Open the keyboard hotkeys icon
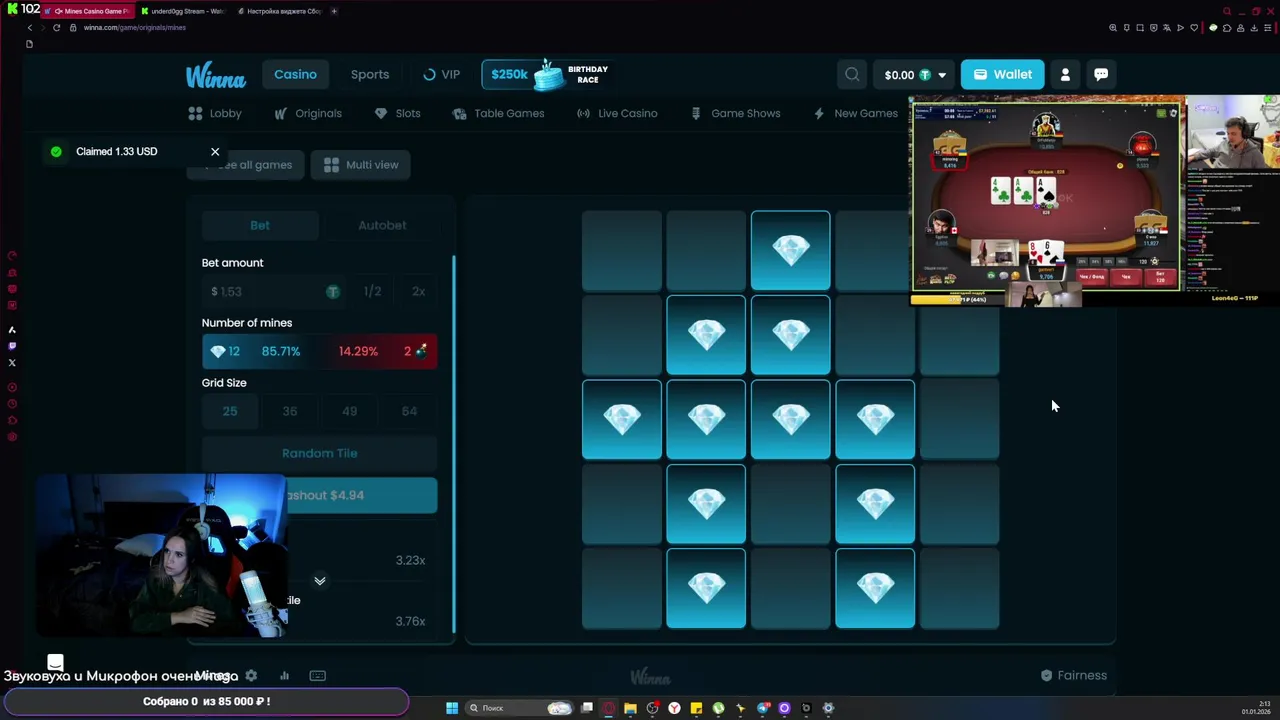This screenshot has height=720, width=1280. point(317,676)
